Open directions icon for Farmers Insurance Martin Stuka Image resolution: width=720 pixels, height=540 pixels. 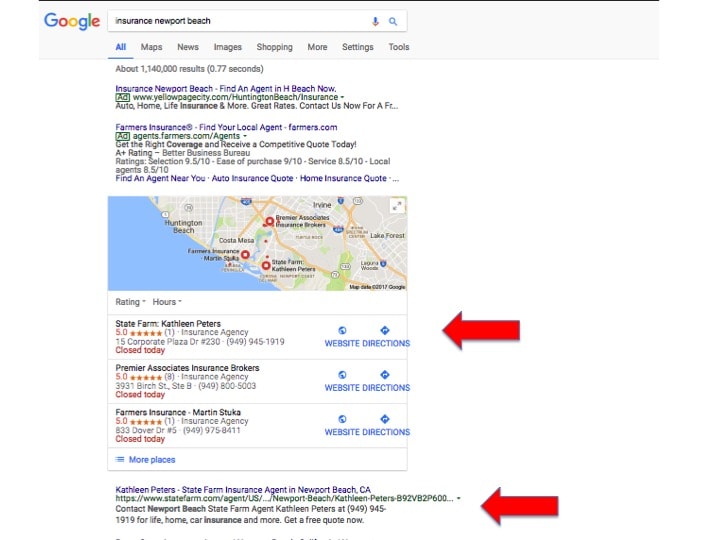pyautogui.click(x=385, y=419)
